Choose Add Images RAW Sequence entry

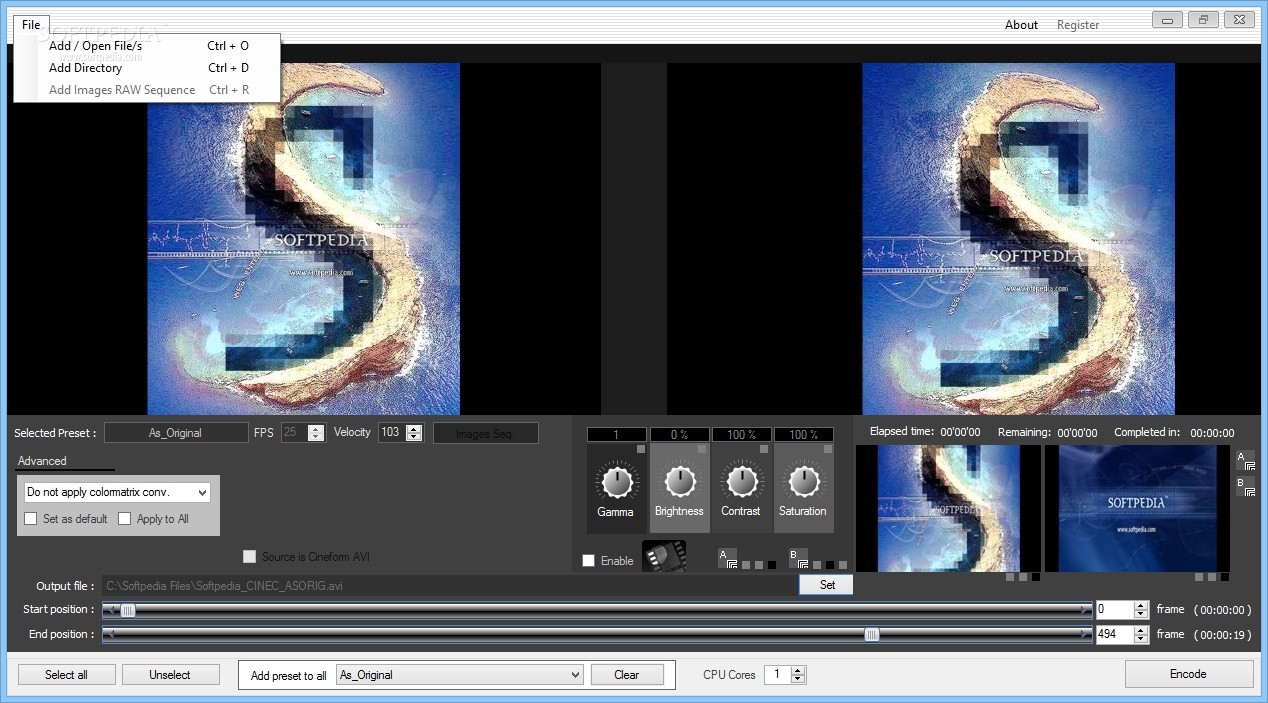pyautogui.click(x=147, y=90)
